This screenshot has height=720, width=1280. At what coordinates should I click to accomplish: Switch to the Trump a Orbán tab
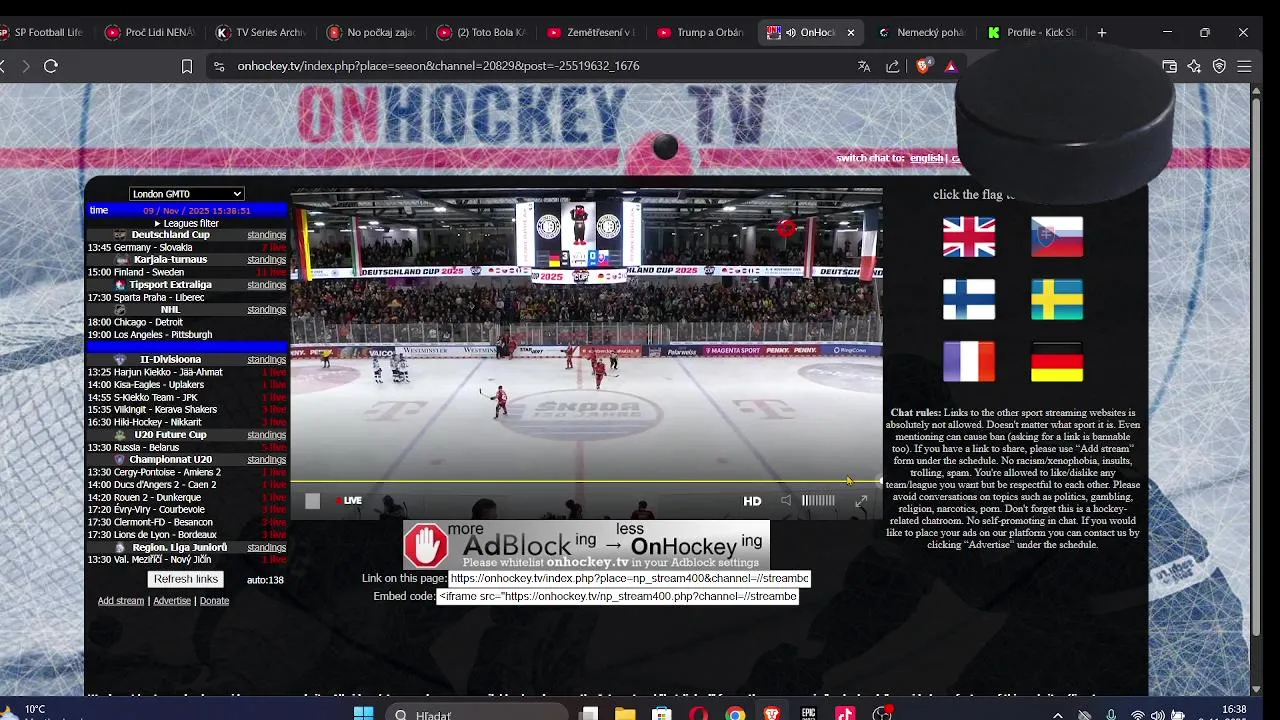[700, 32]
